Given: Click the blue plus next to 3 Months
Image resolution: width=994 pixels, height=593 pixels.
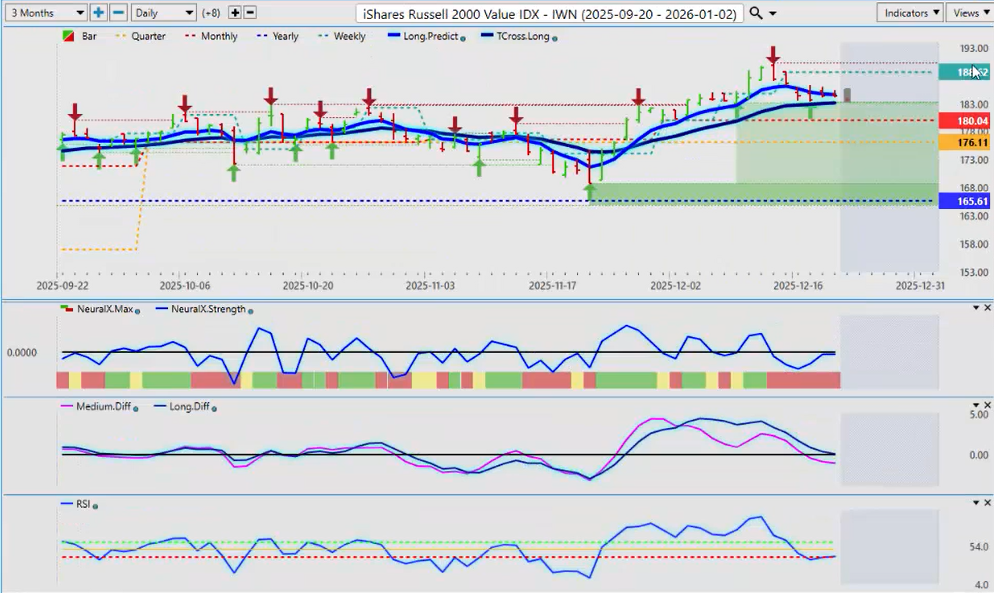Looking at the screenshot, I should 98,13.
